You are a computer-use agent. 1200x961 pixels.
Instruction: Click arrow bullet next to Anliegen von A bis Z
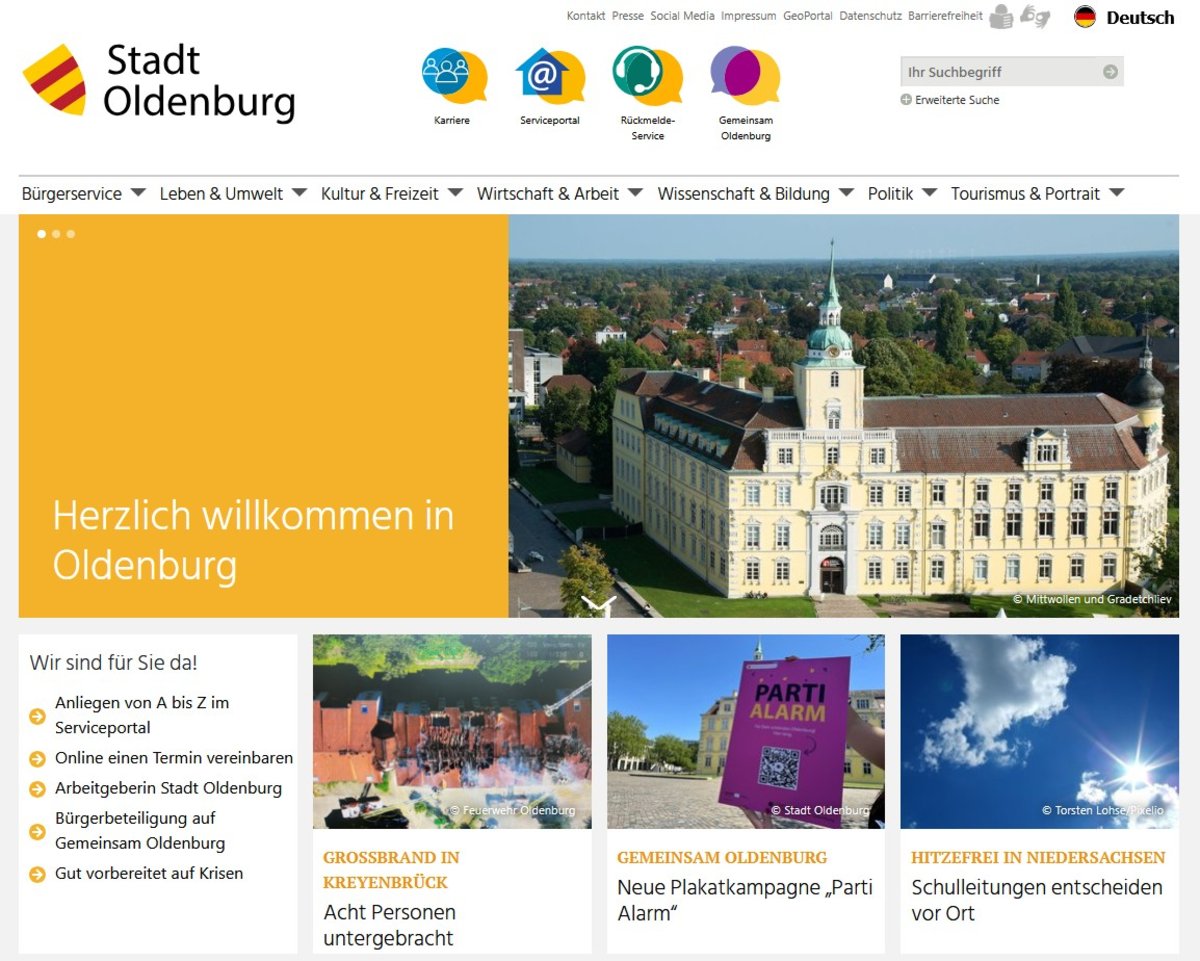click(37, 716)
